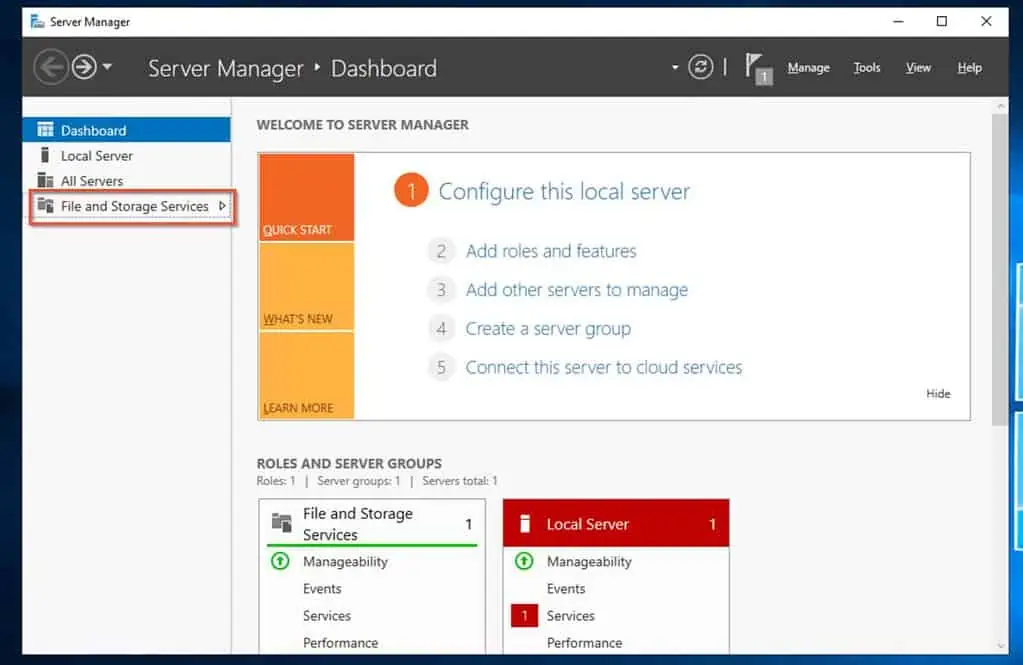
Task: Select All Servers in the sidebar
Action: (x=127, y=181)
